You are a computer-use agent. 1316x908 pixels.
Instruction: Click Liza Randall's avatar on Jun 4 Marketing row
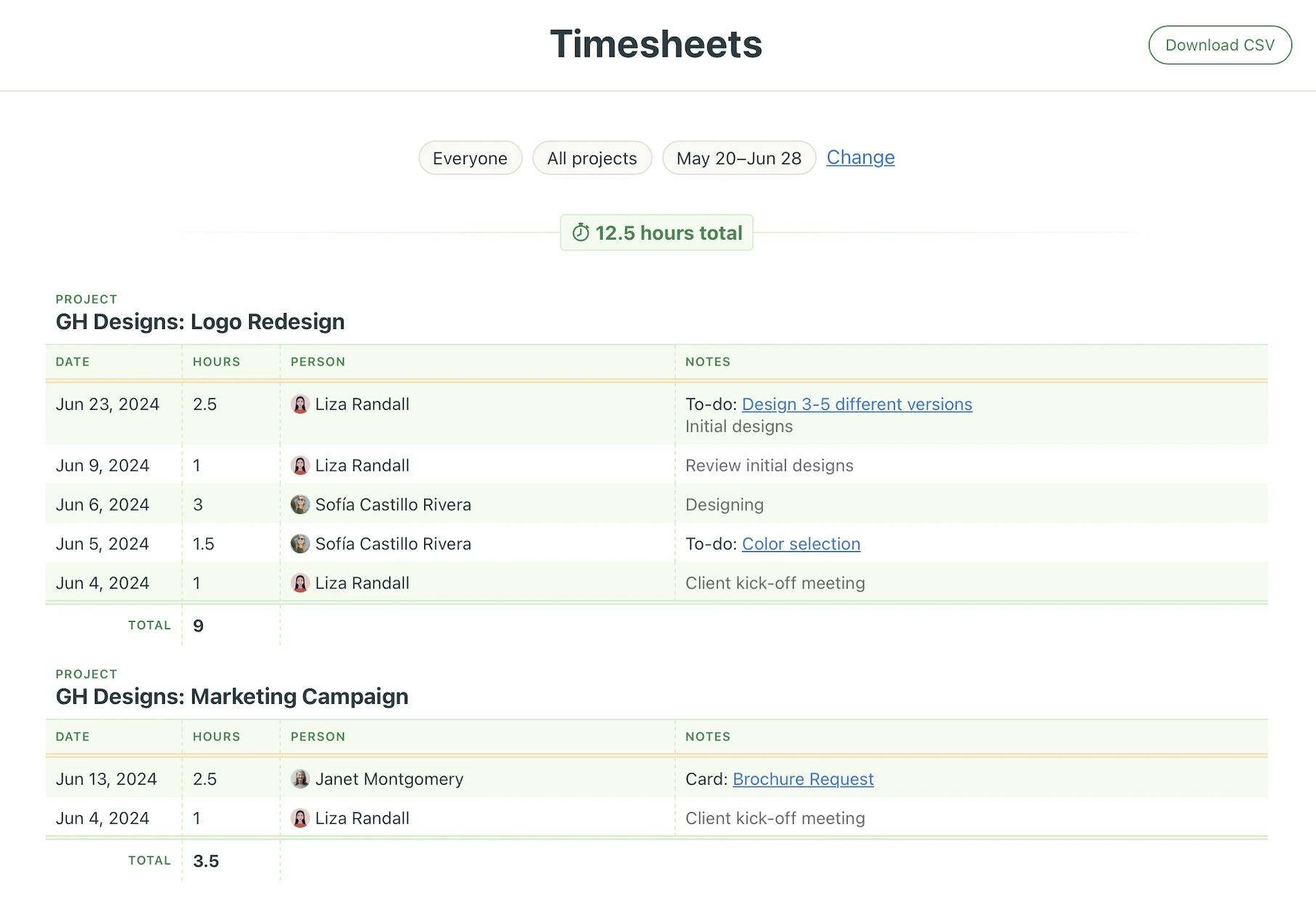pos(301,818)
